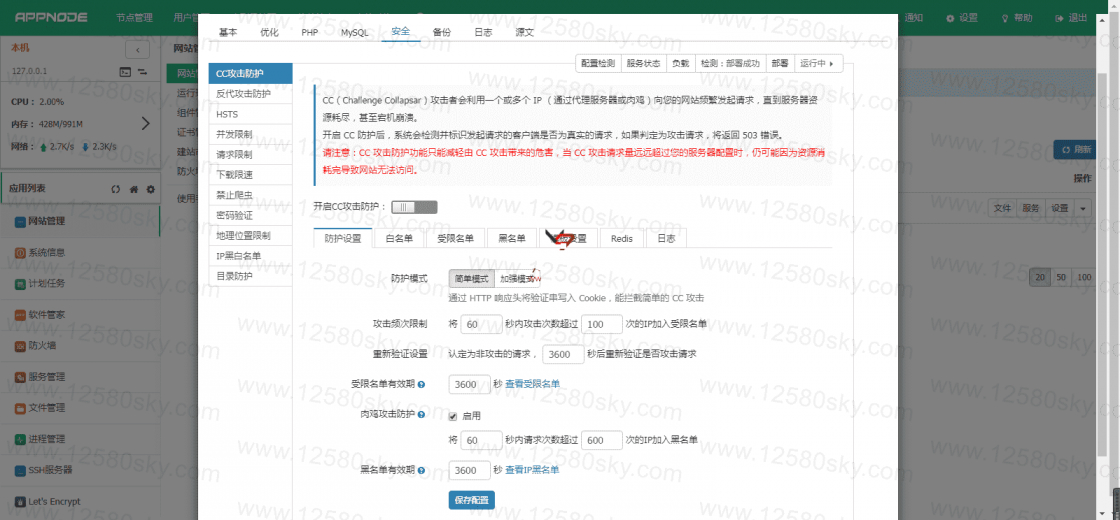Switch to the PHP tab
This screenshot has height=520, width=1120.
coord(310,32)
